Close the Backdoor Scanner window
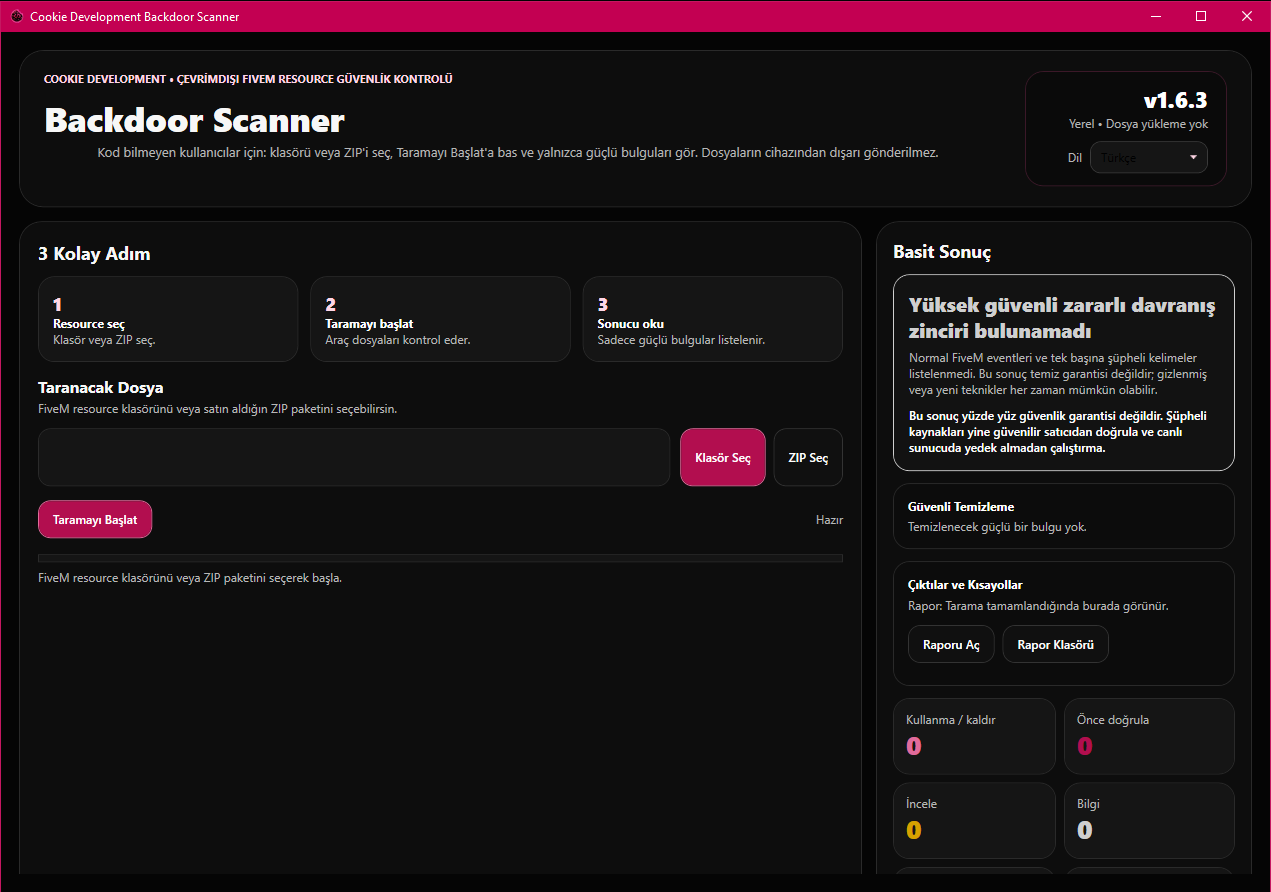 [x=1247, y=16]
